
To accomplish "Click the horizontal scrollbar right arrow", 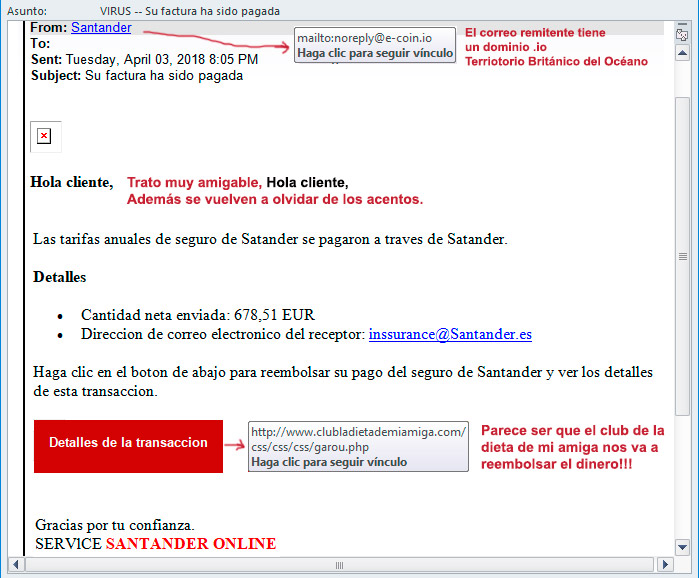I will pos(666,565).
